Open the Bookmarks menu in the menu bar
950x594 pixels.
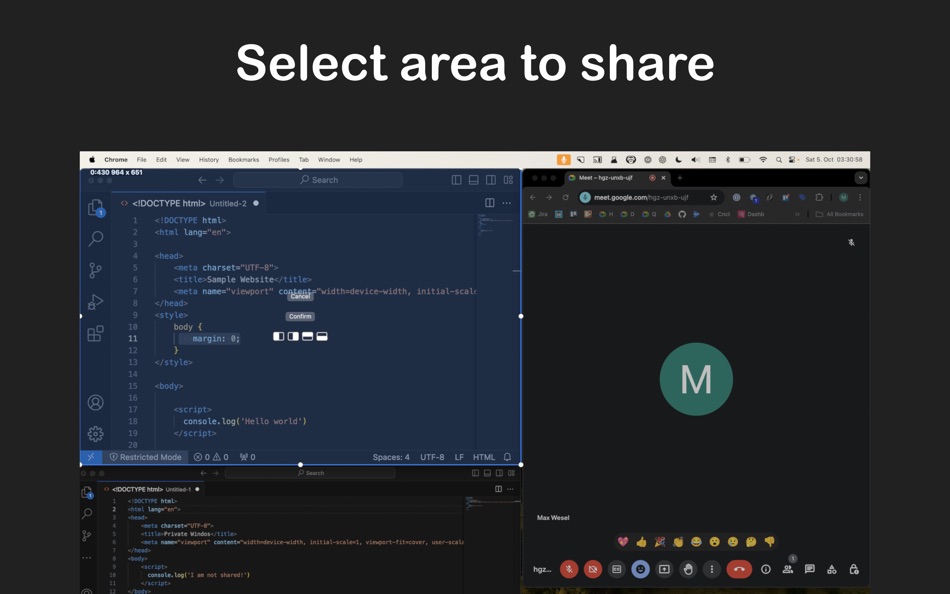click(244, 160)
